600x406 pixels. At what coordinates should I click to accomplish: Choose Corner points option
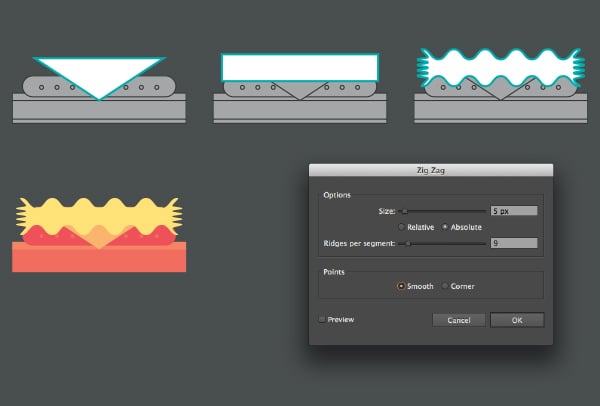[445, 286]
